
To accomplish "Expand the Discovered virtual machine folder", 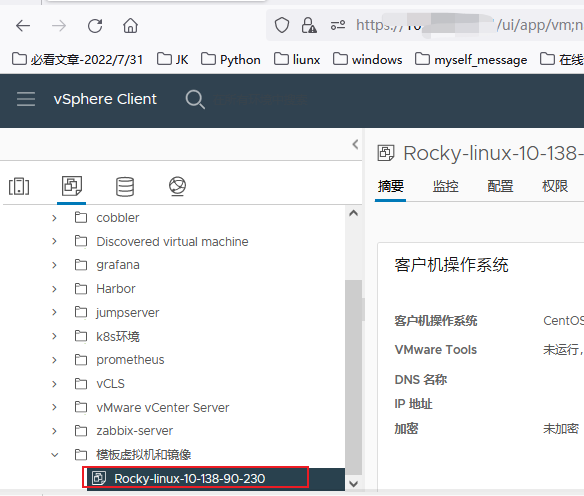I will [x=54, y=241].
